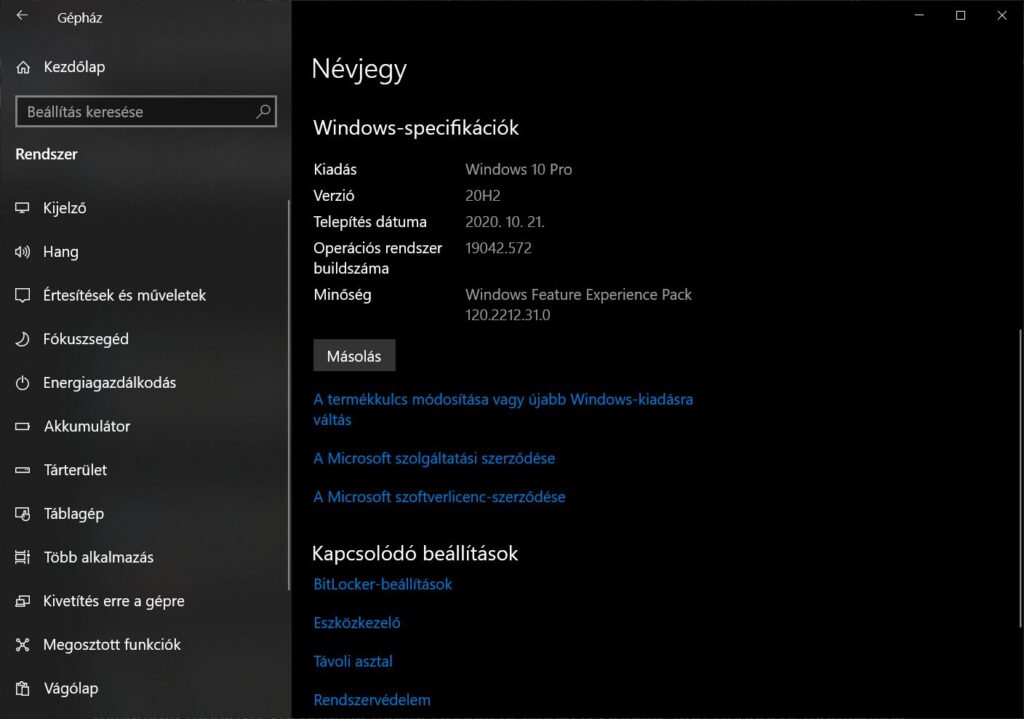Click the 19042.572 build number
This screenshot has width=1024, height=719.
(498, 248)
